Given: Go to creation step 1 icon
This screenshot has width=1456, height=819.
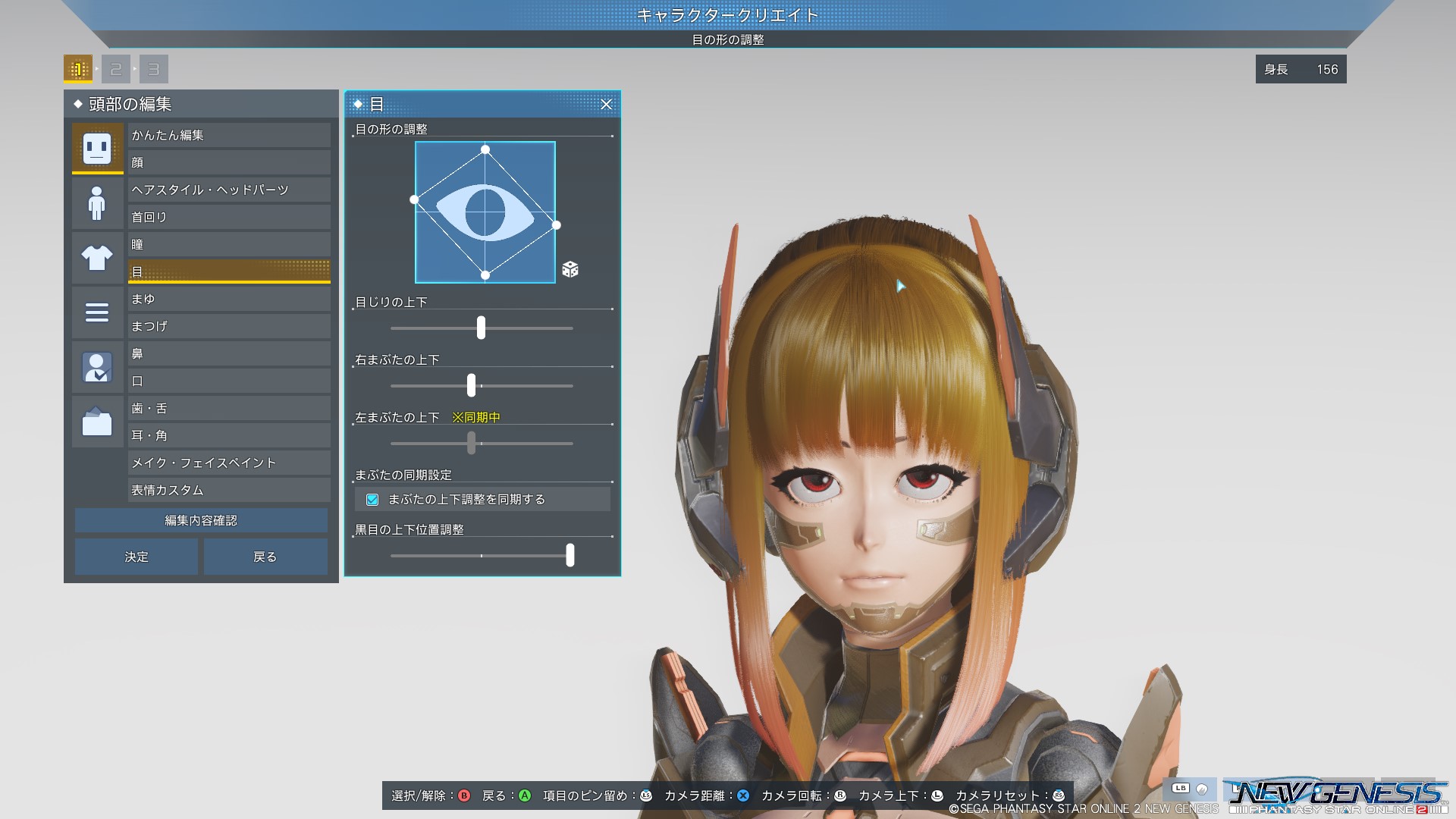Looking at the screenshot, I should coord(78,69).
